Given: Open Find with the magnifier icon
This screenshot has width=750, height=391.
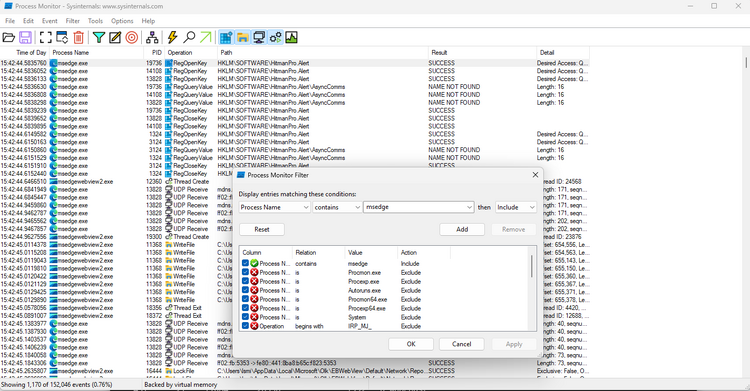Looking at the screenshot, I should (x=189, y=37).
